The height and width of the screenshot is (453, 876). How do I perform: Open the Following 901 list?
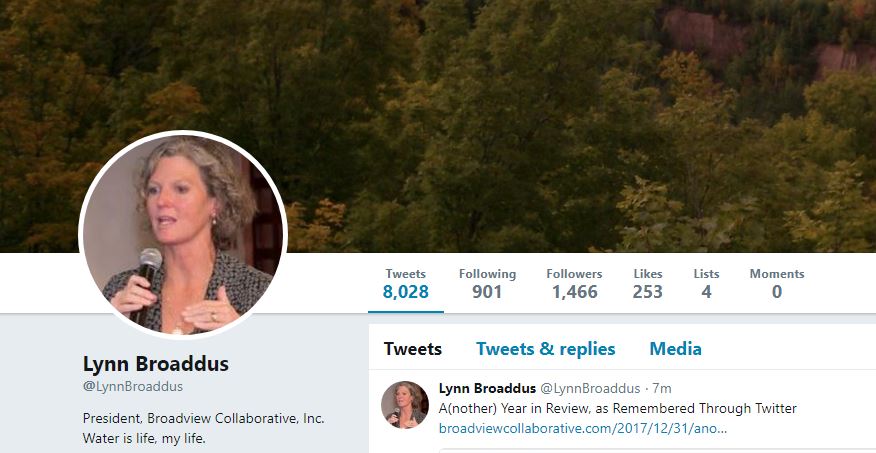coord(487,283)
